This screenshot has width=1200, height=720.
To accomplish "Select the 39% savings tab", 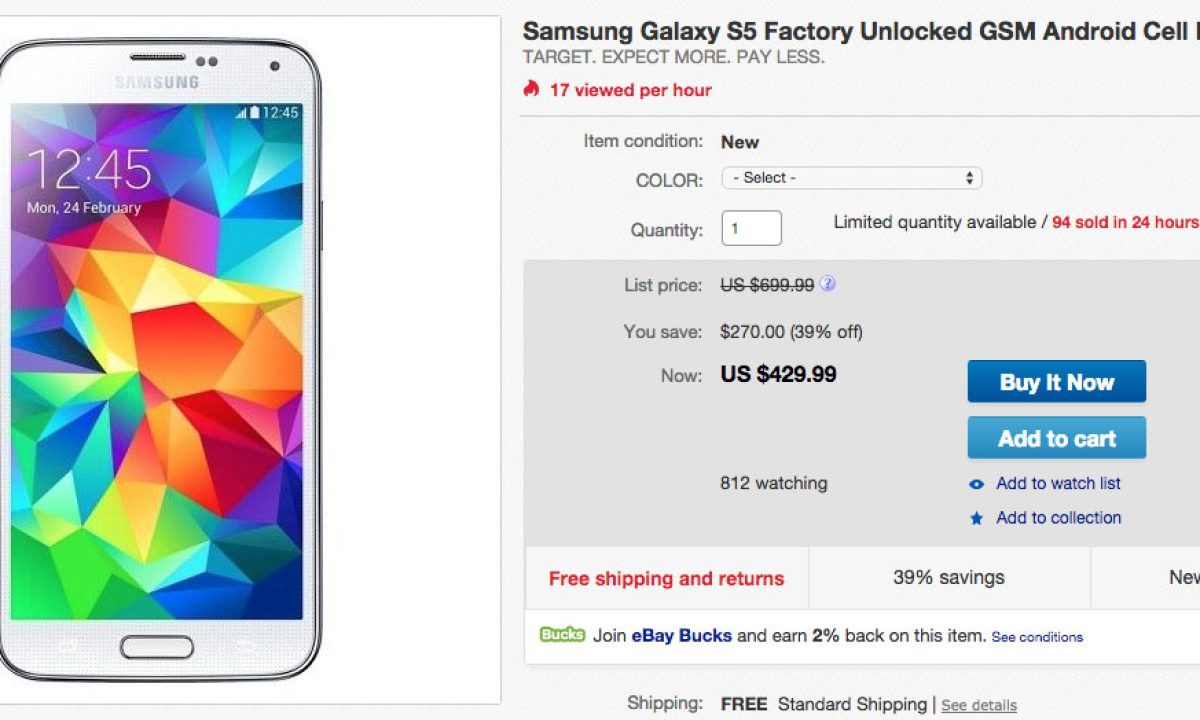I will pyautogui.click(x=948, y=577).
